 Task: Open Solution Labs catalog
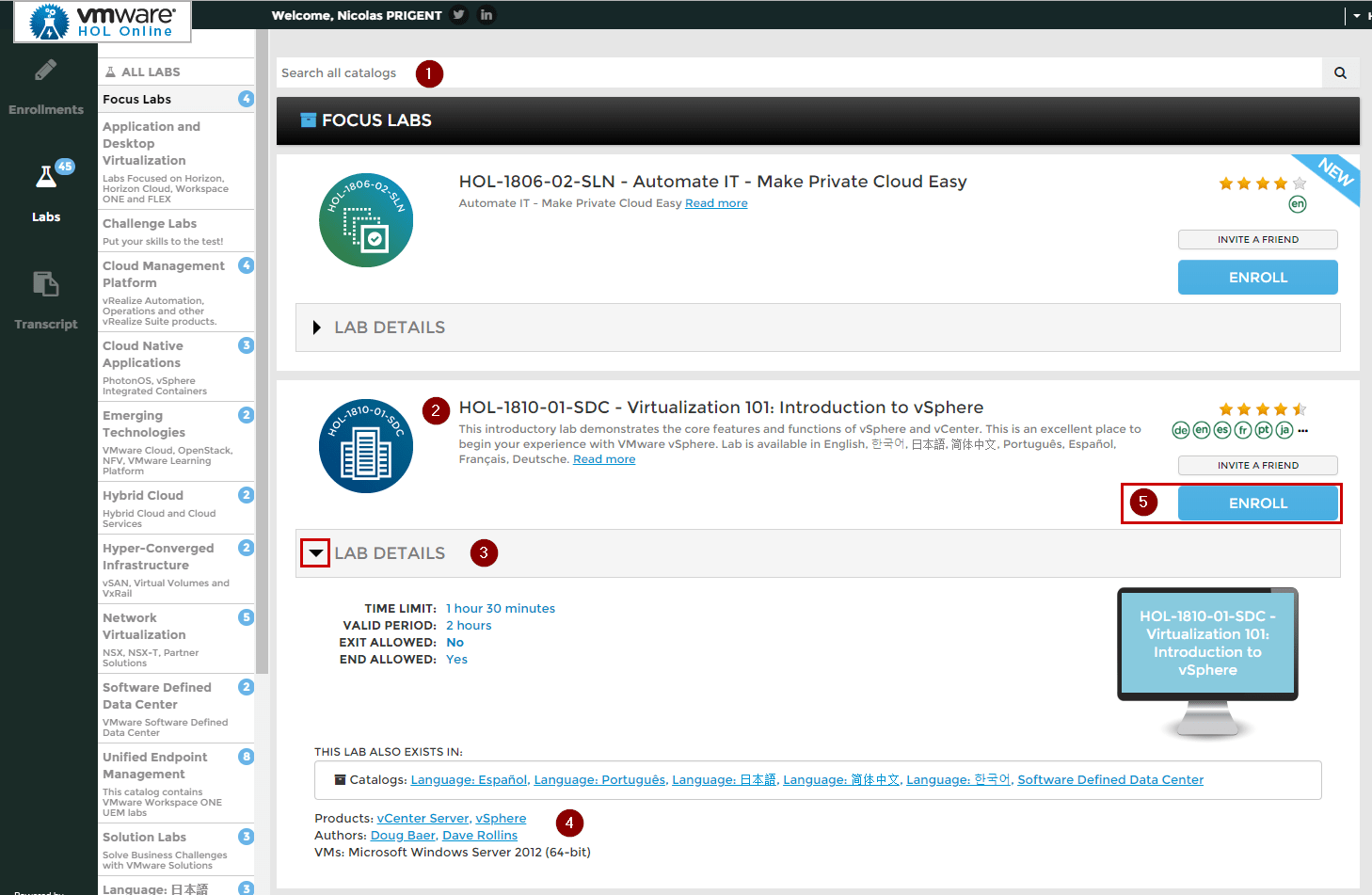pos(176,850)
